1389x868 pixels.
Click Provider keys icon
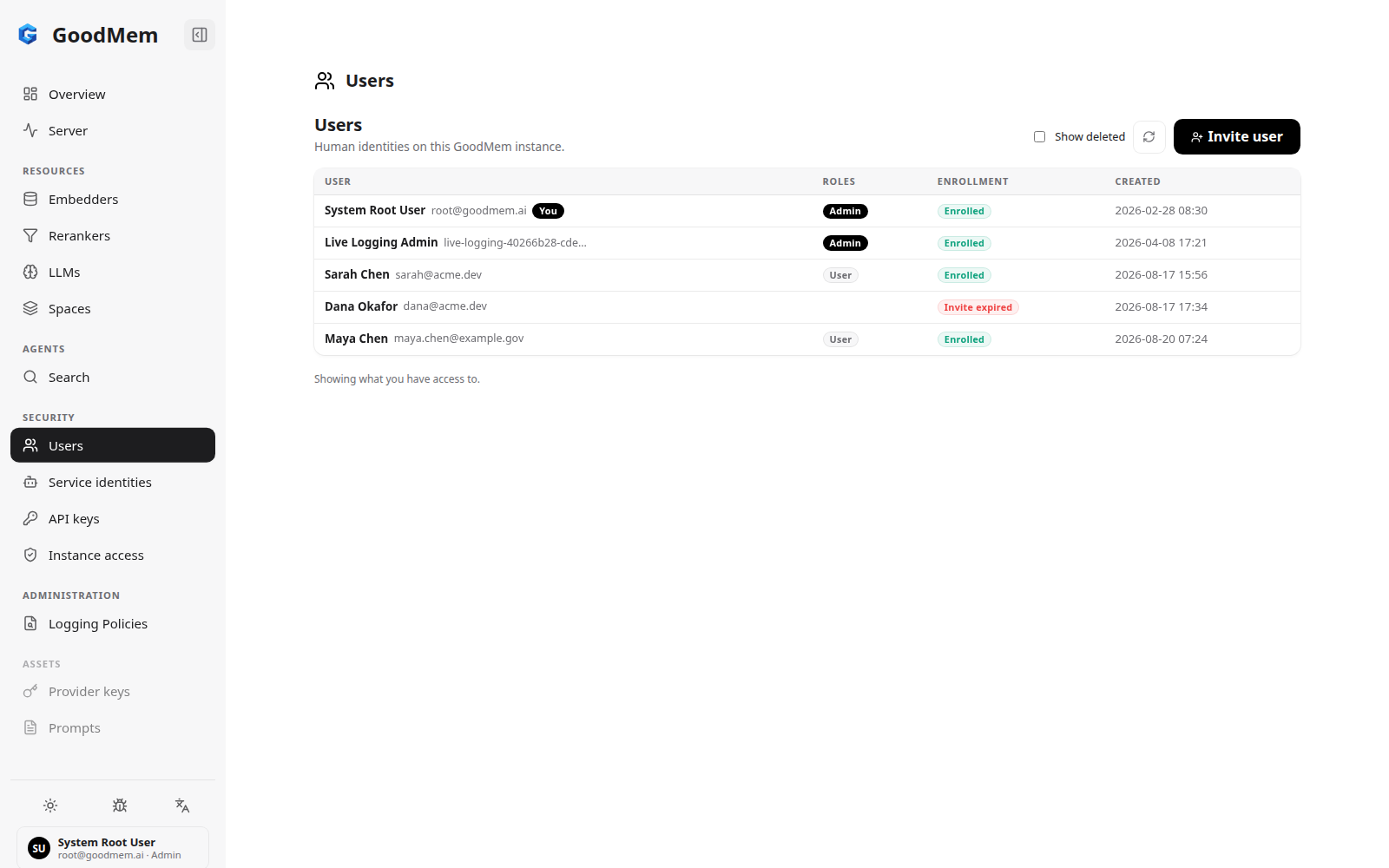tap(30, 691)
